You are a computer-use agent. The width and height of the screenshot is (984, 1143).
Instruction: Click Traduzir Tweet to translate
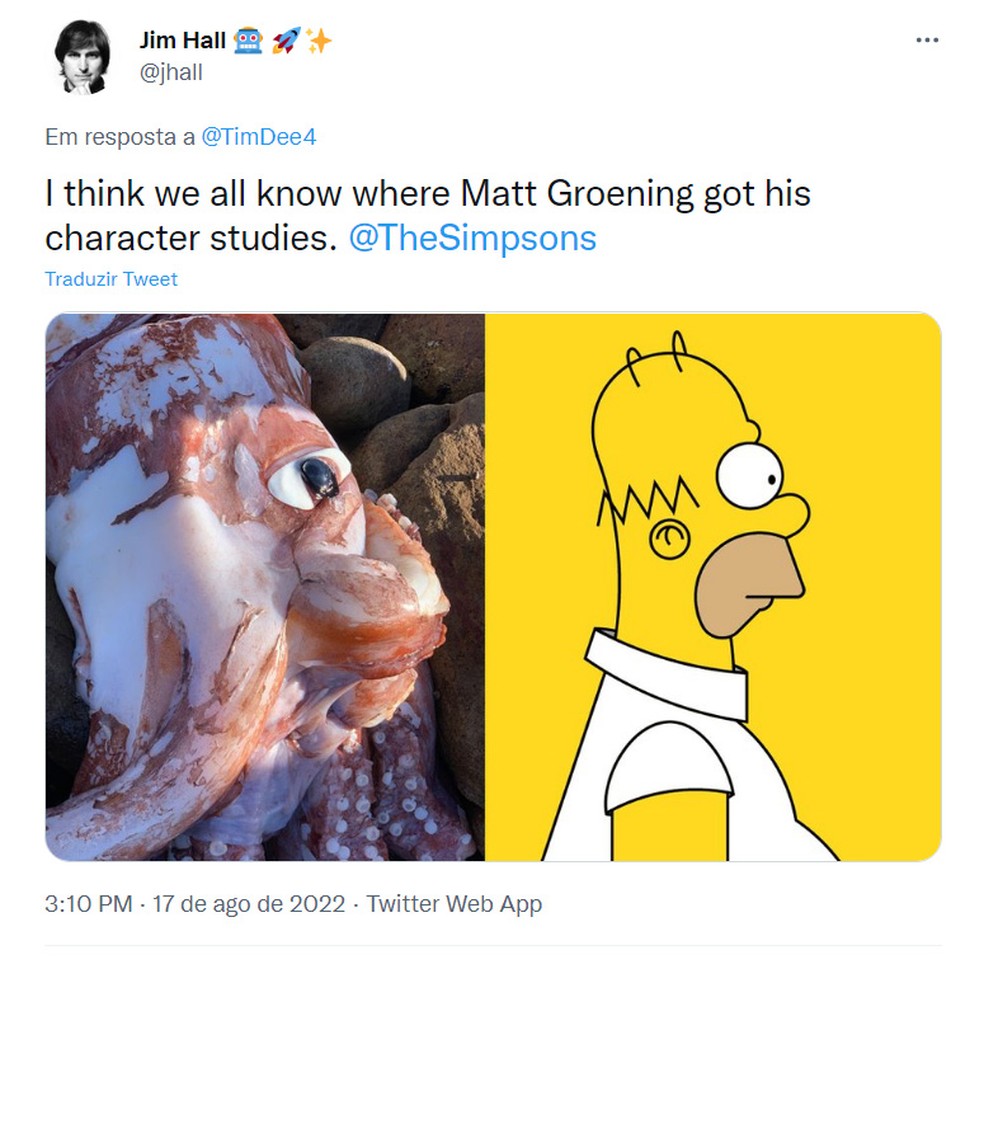(x=111, y=279)
